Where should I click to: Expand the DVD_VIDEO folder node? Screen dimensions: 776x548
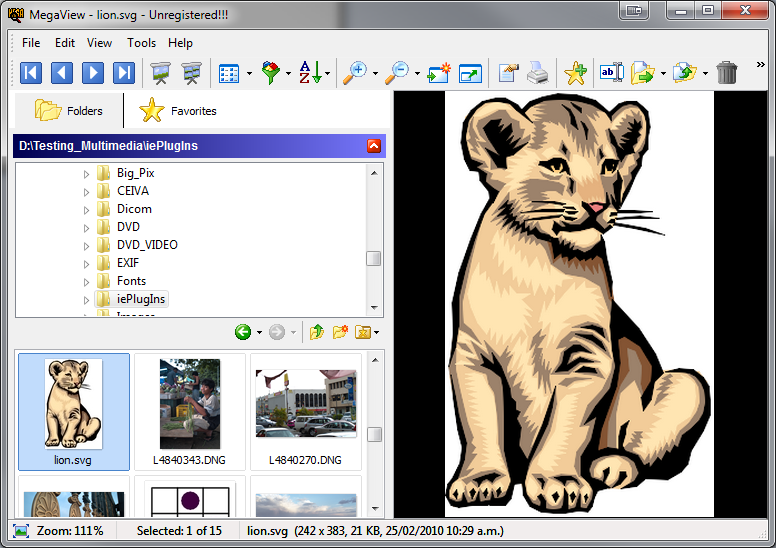pos(86,246)
